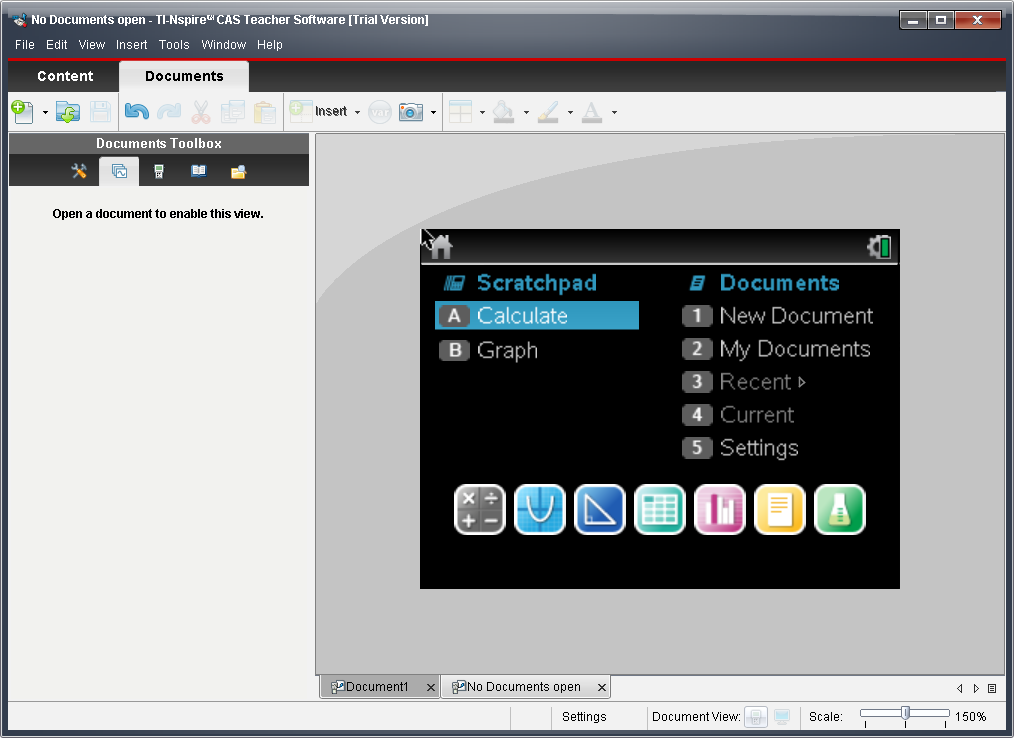
Task: Open the Edit menu
Action: click(x=56, y=45)
